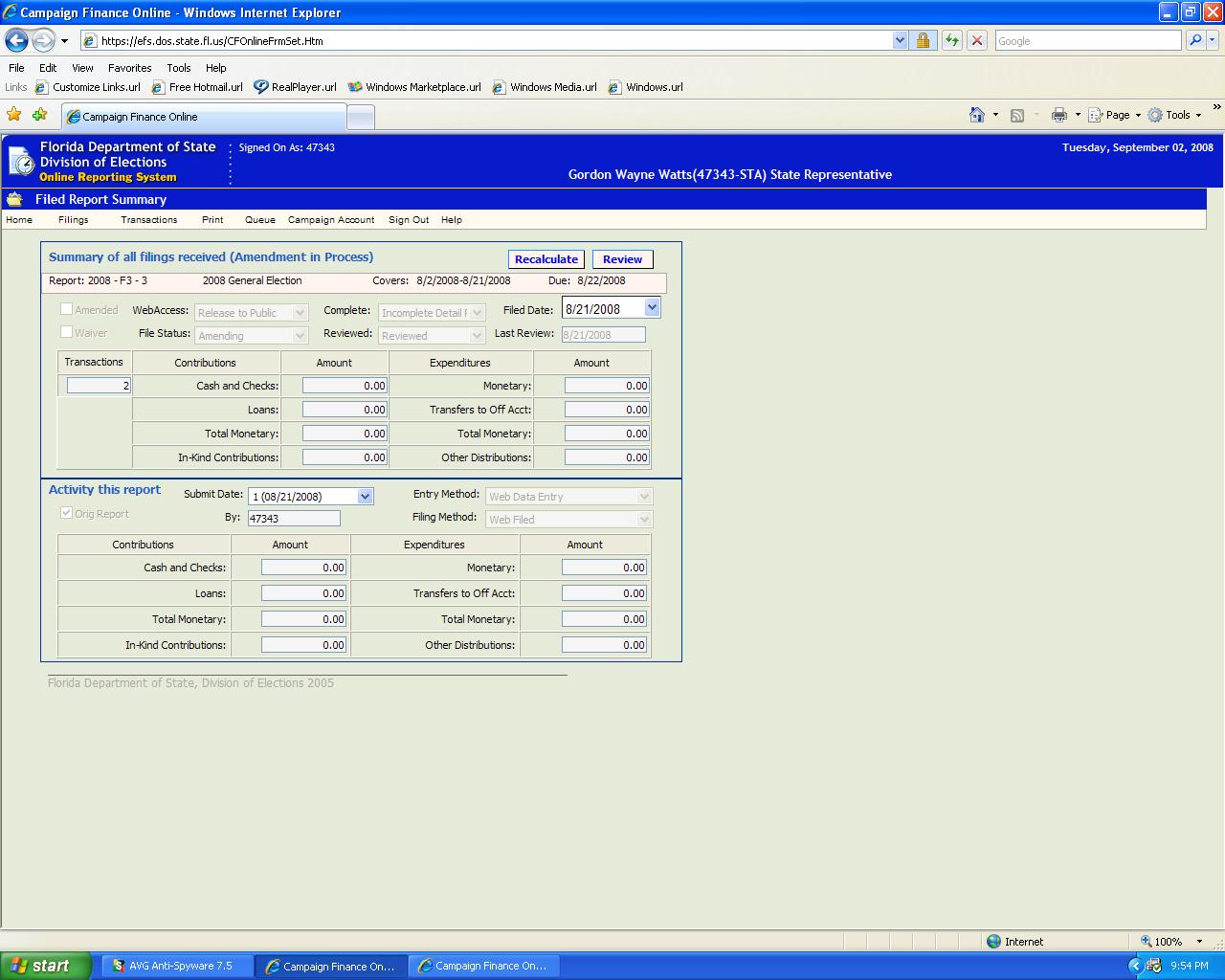This screenshot has width=1225, height=980.
Task: Click summary Cash and Checks amount field
Action: [x=345, y=386]
